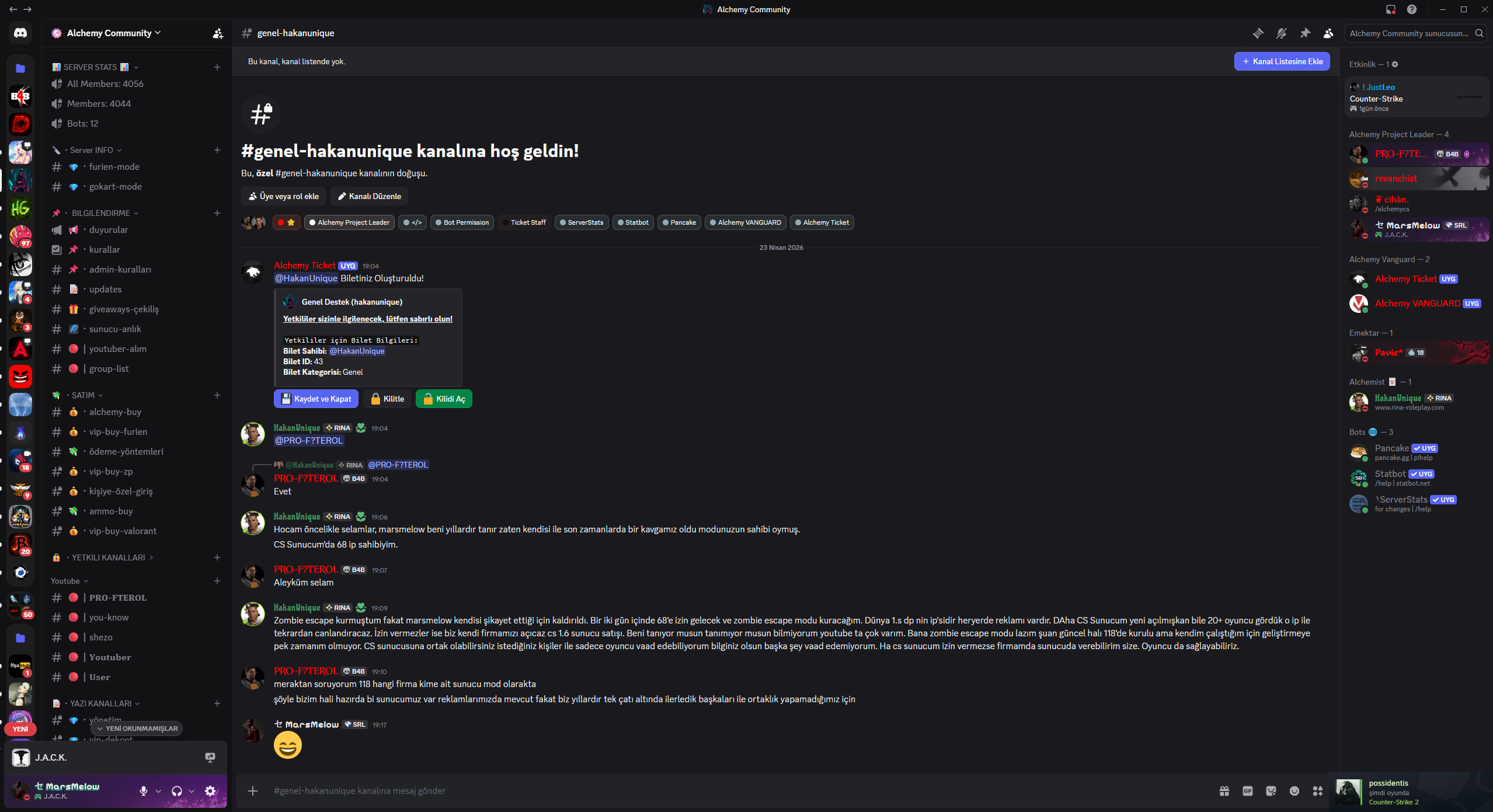Click the Alchemy Project Leader role chip
This screenshot has width=1493, height=812.
349,222
